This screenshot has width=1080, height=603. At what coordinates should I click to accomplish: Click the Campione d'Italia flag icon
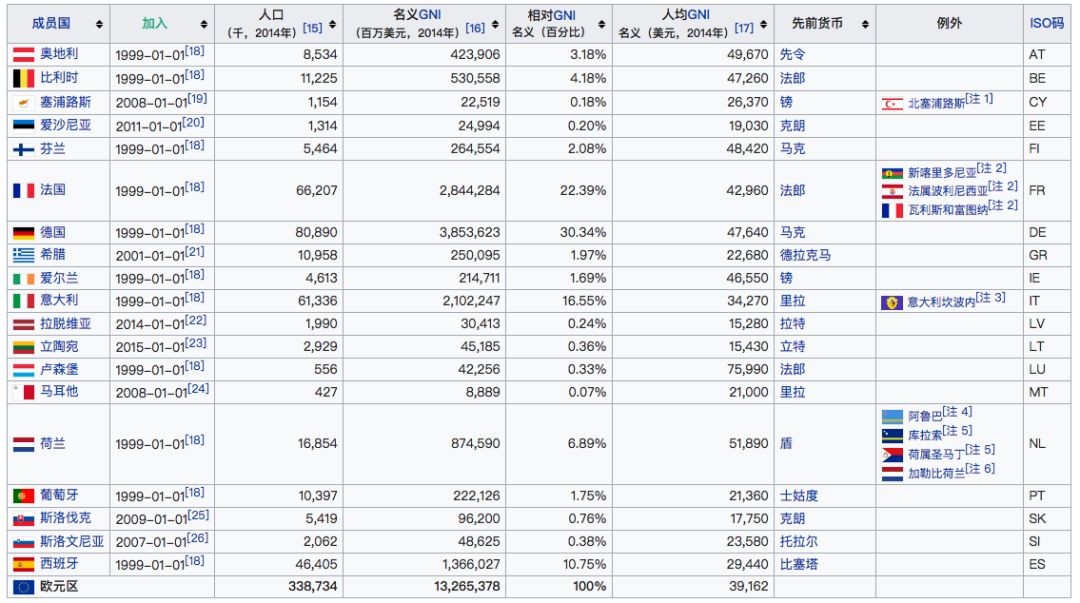pos(892,303)
